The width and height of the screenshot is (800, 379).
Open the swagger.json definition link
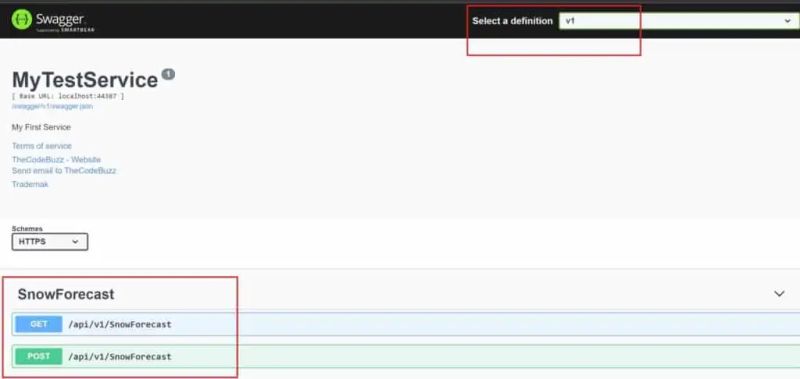(53, 107)
